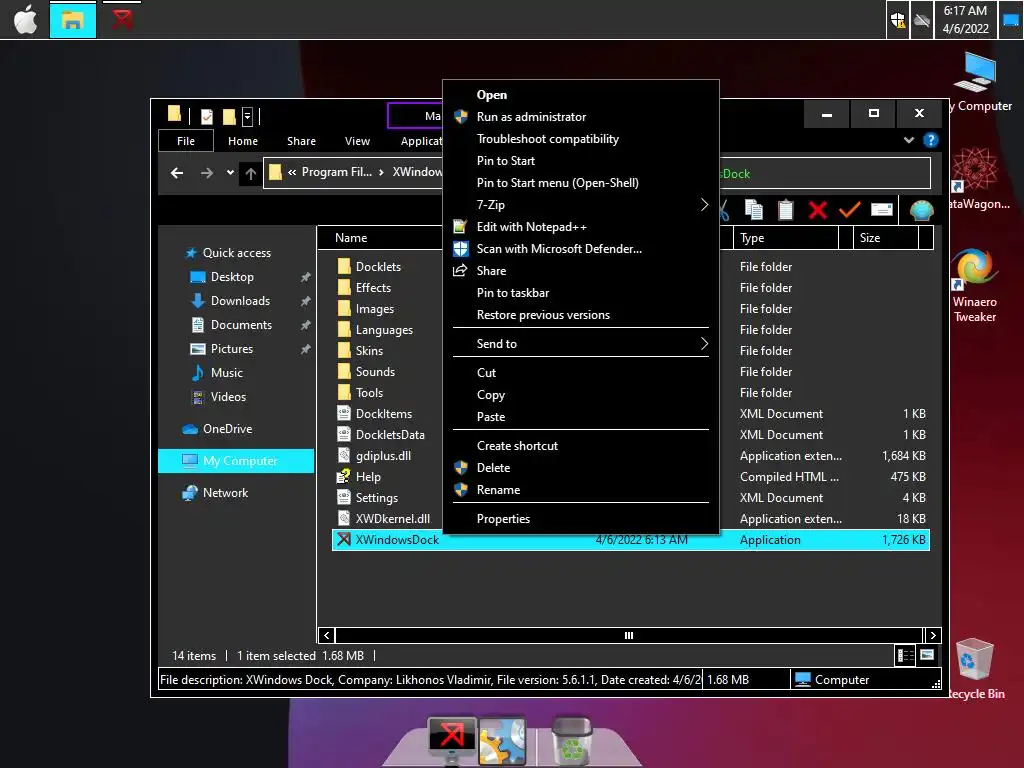Click the taskbar clock showing 6:17 AM
Viewport: 1024px width, 768px height.
(x=965, y=20)
